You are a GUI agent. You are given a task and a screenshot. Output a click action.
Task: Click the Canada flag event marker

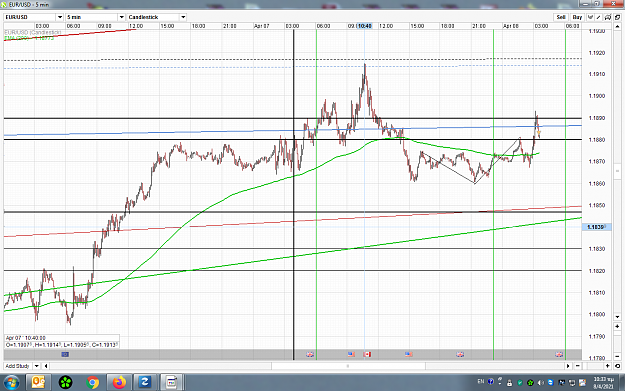[x=367, y=354]
